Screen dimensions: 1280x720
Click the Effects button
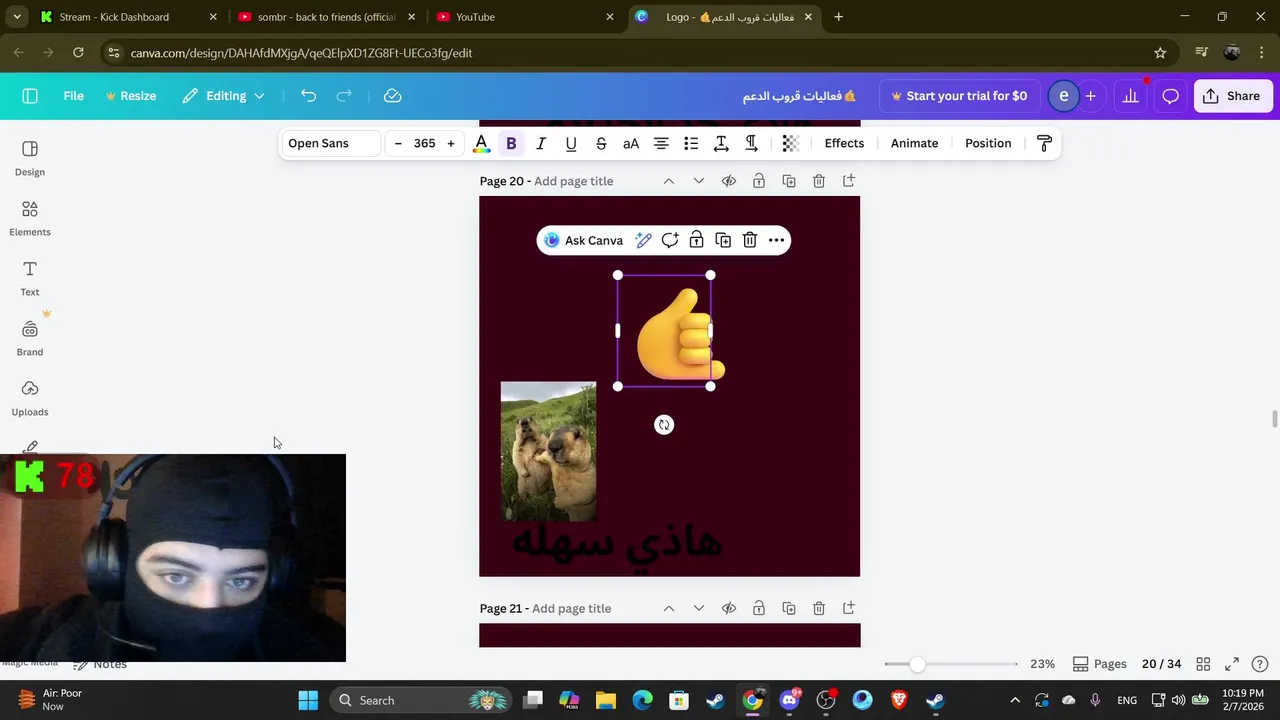pyautogui.click(x=844, y=143)
